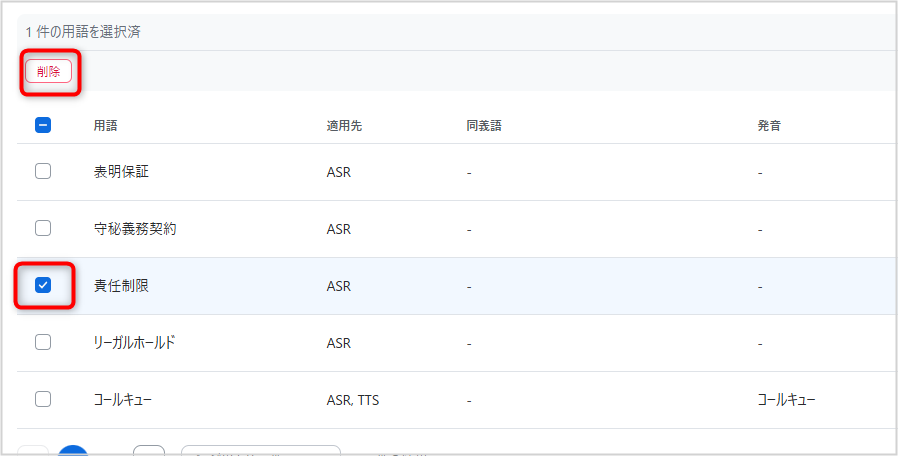Open the コールキュー term in list
This screenshot has height=456, width=898.
pos(123,400)
